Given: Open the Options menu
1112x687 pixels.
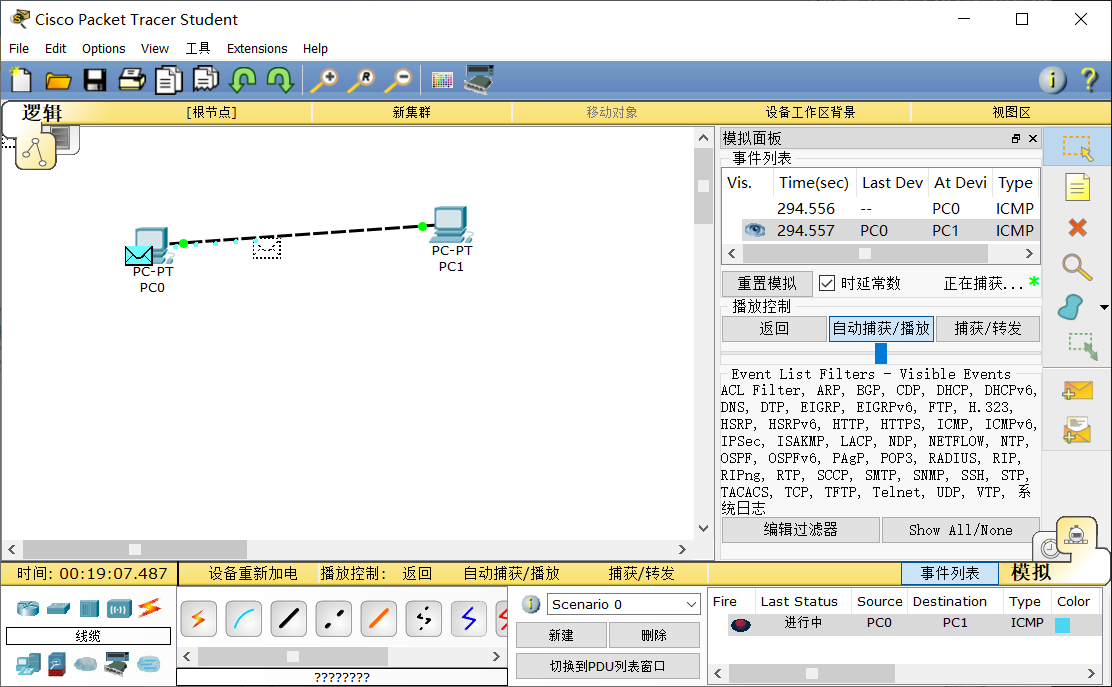Looking at the screenshot, I should 104,48.
